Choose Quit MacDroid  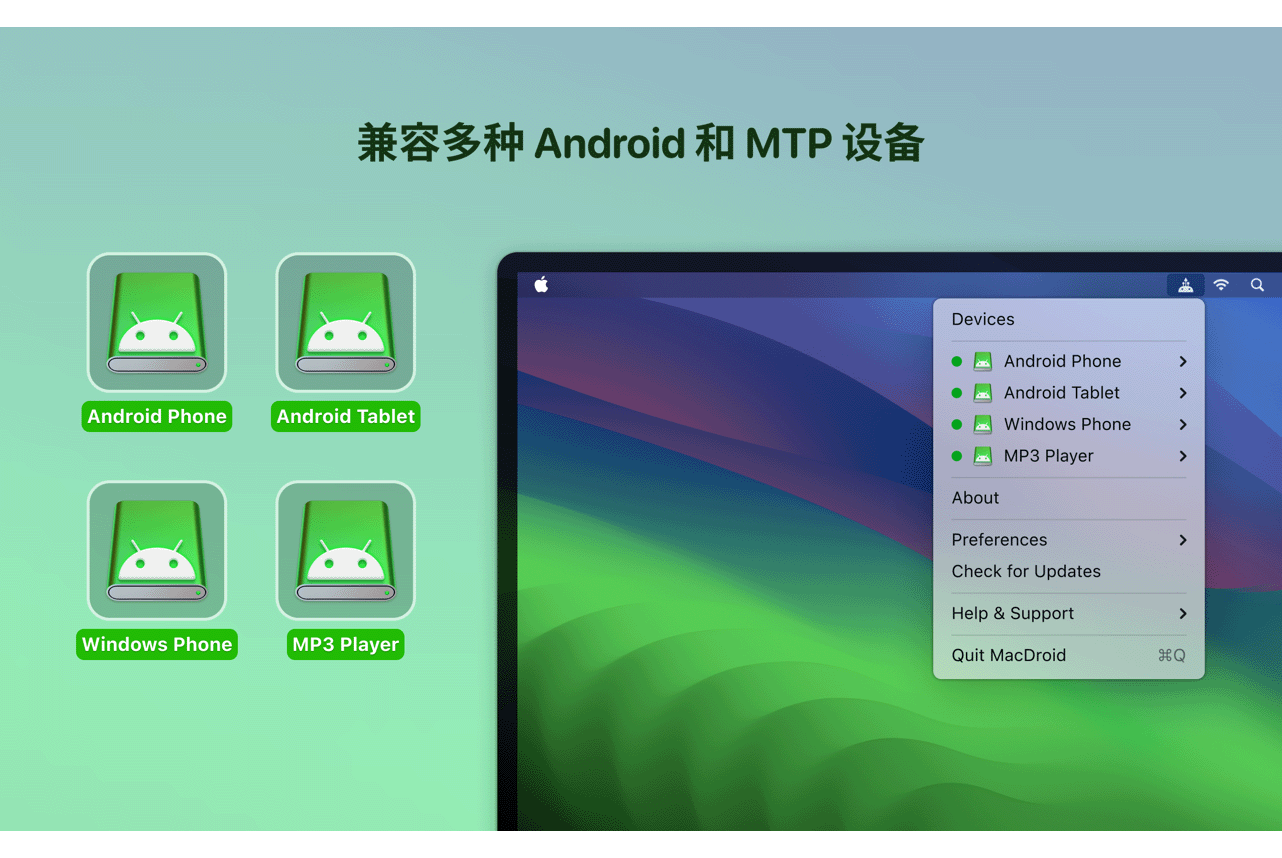click(x=1069, y=656)
